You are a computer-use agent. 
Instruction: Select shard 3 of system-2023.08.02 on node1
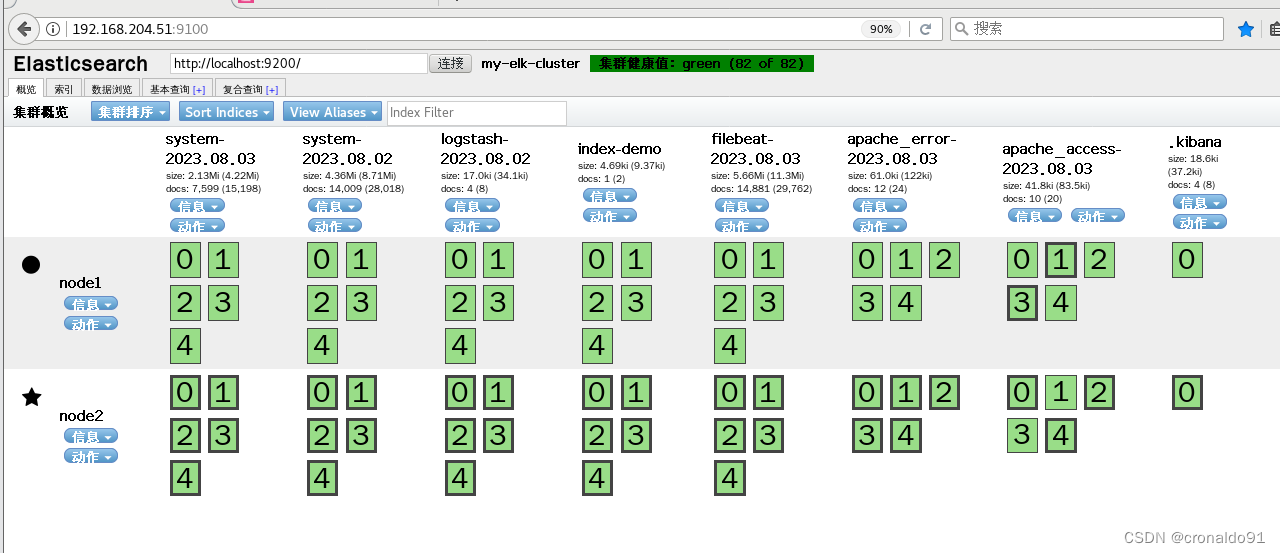361,303
